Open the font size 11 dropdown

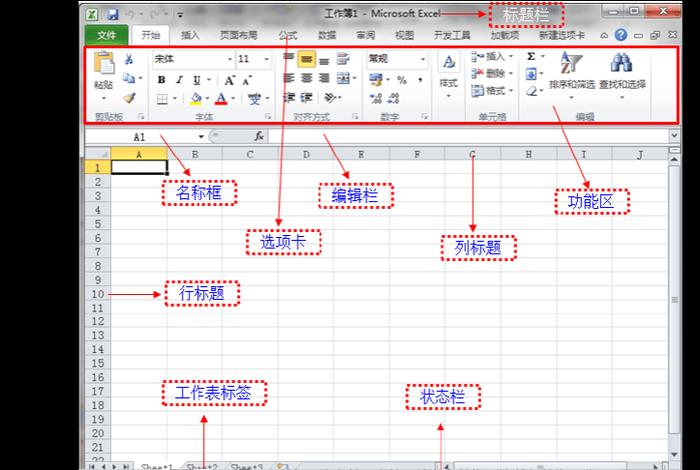pyautogui.click(x=267, y=59)
